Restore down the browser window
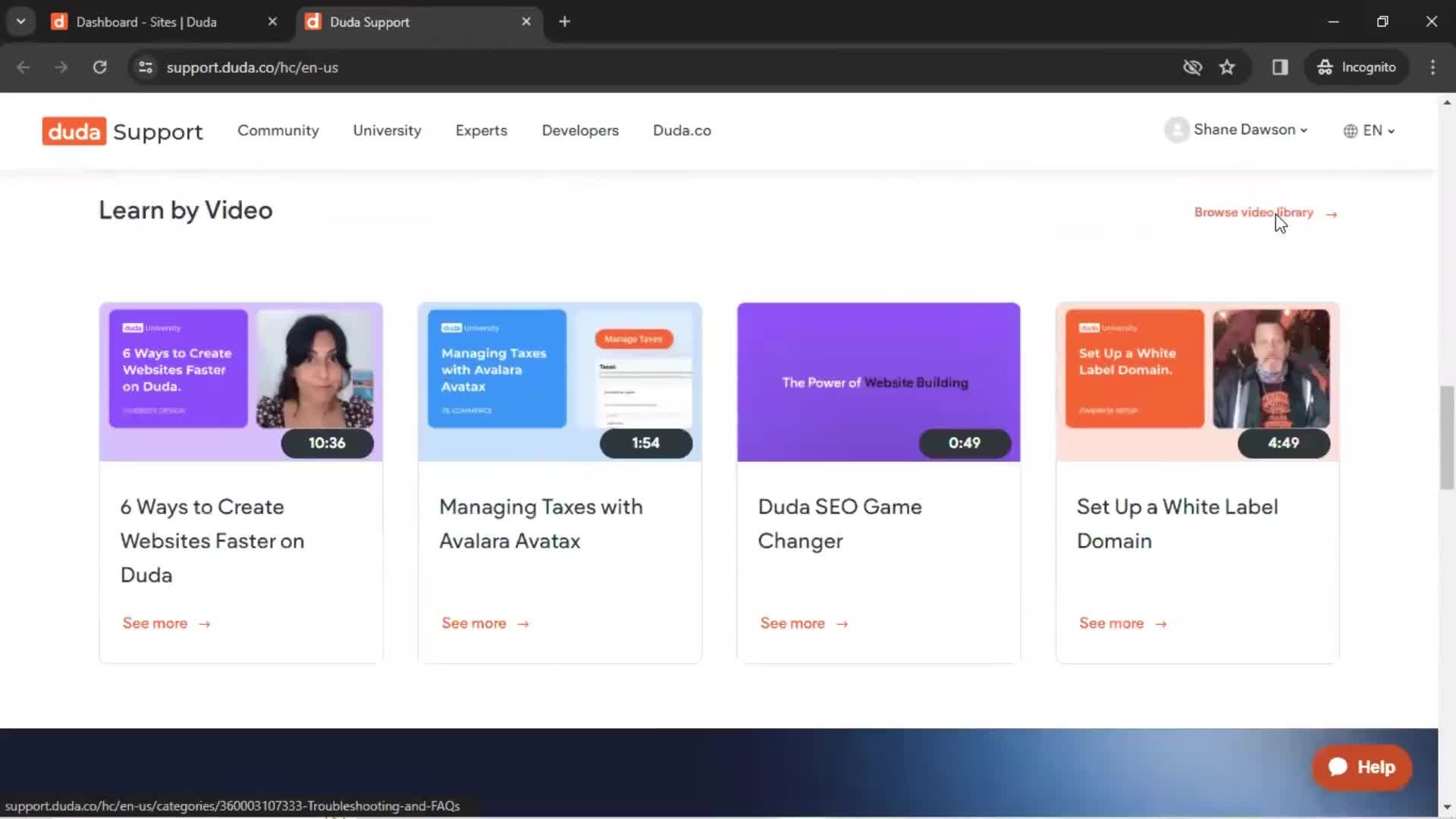 coord(1382,22)
